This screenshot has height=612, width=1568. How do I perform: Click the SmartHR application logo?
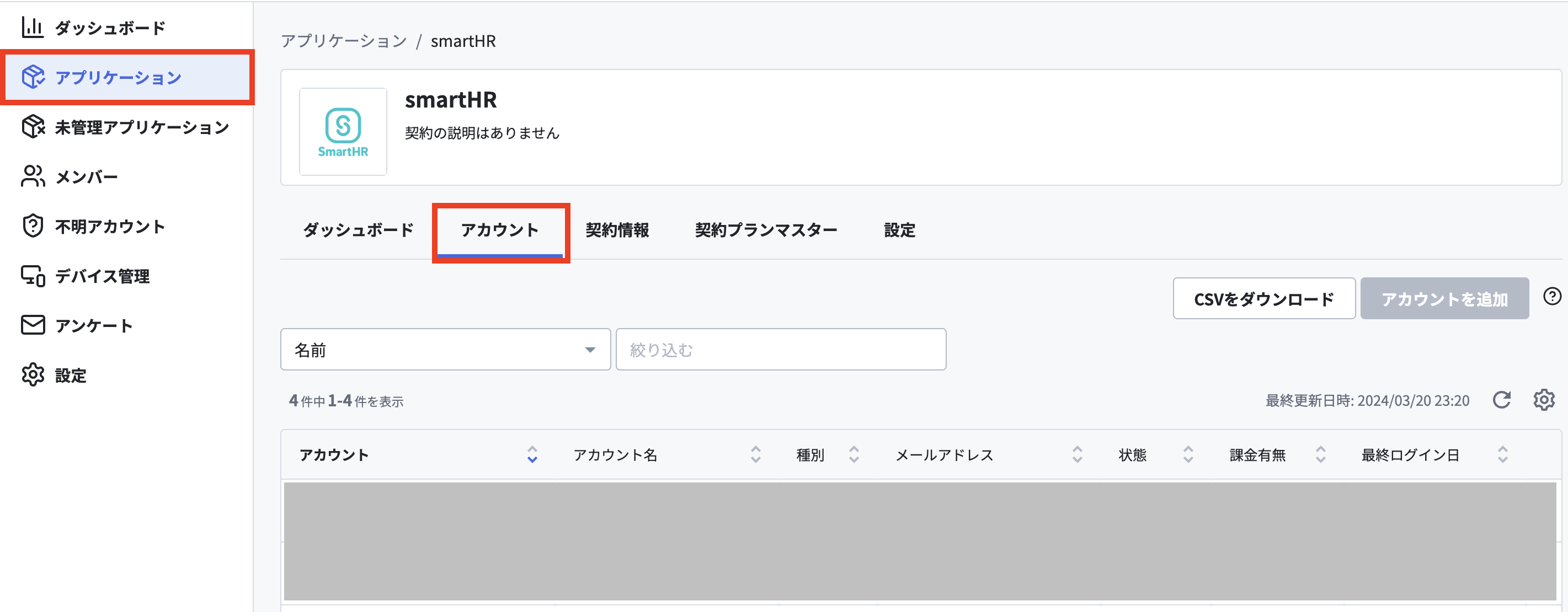pyautogui.click(x=343, y=131)
